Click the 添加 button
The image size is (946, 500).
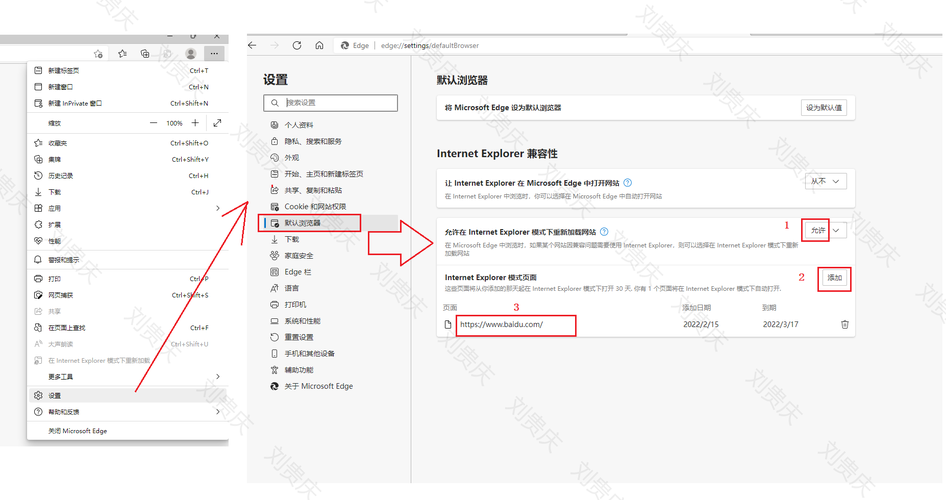click(834, 277)
